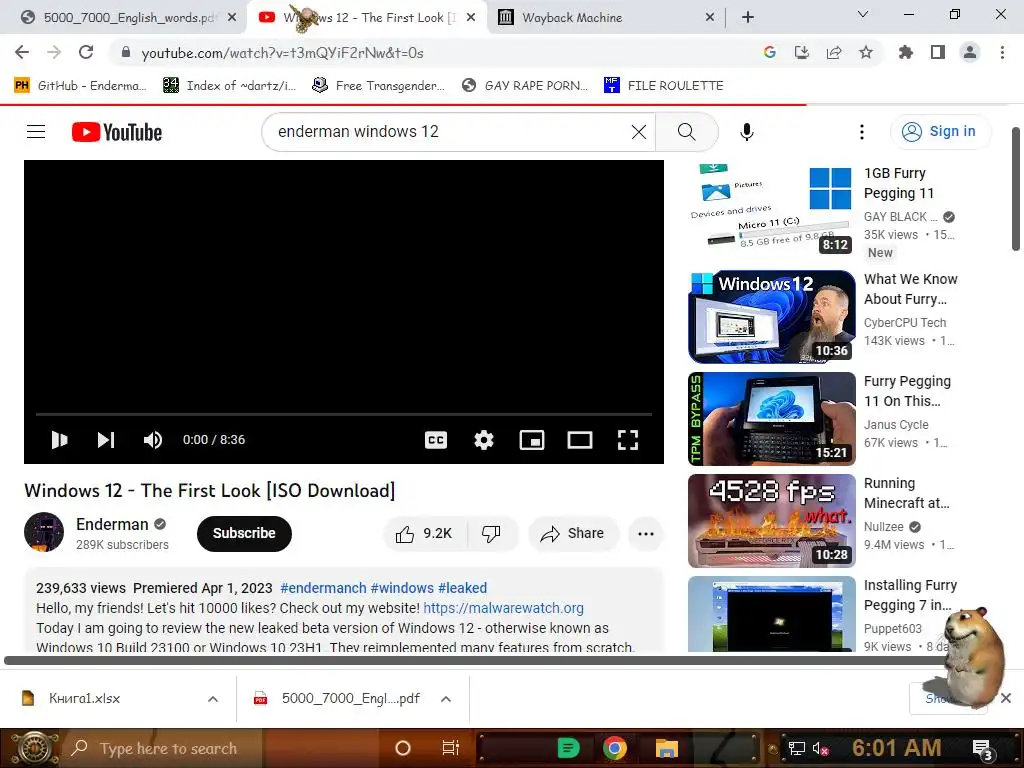Click the YouTube logo
The image size is (1024, 768).
117,132
